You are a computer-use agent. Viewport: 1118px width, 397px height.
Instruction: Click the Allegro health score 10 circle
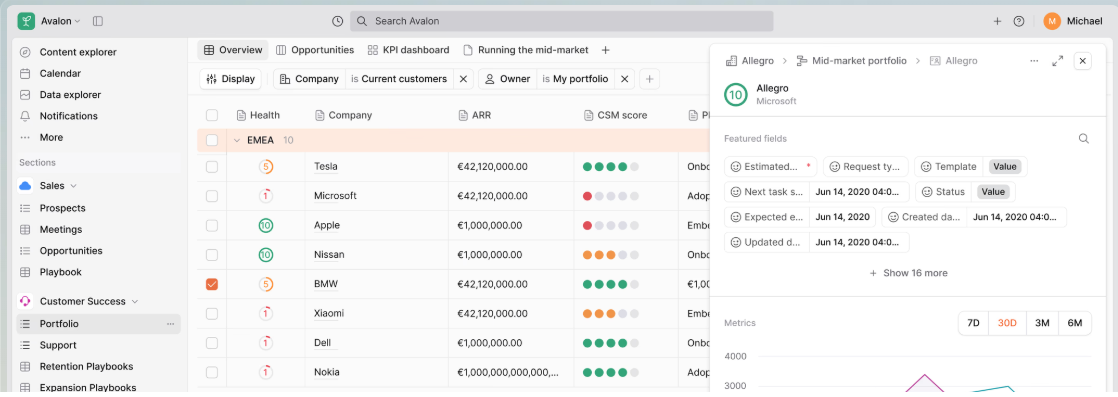pos(736,95)
